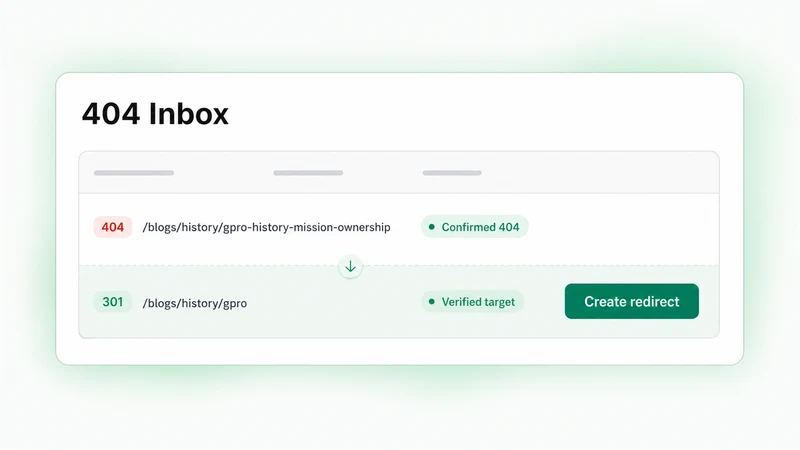The image size is (800, 450).
Task: Select the red 404 status badge
Action: pyautogui.click(x=113, y=227)
